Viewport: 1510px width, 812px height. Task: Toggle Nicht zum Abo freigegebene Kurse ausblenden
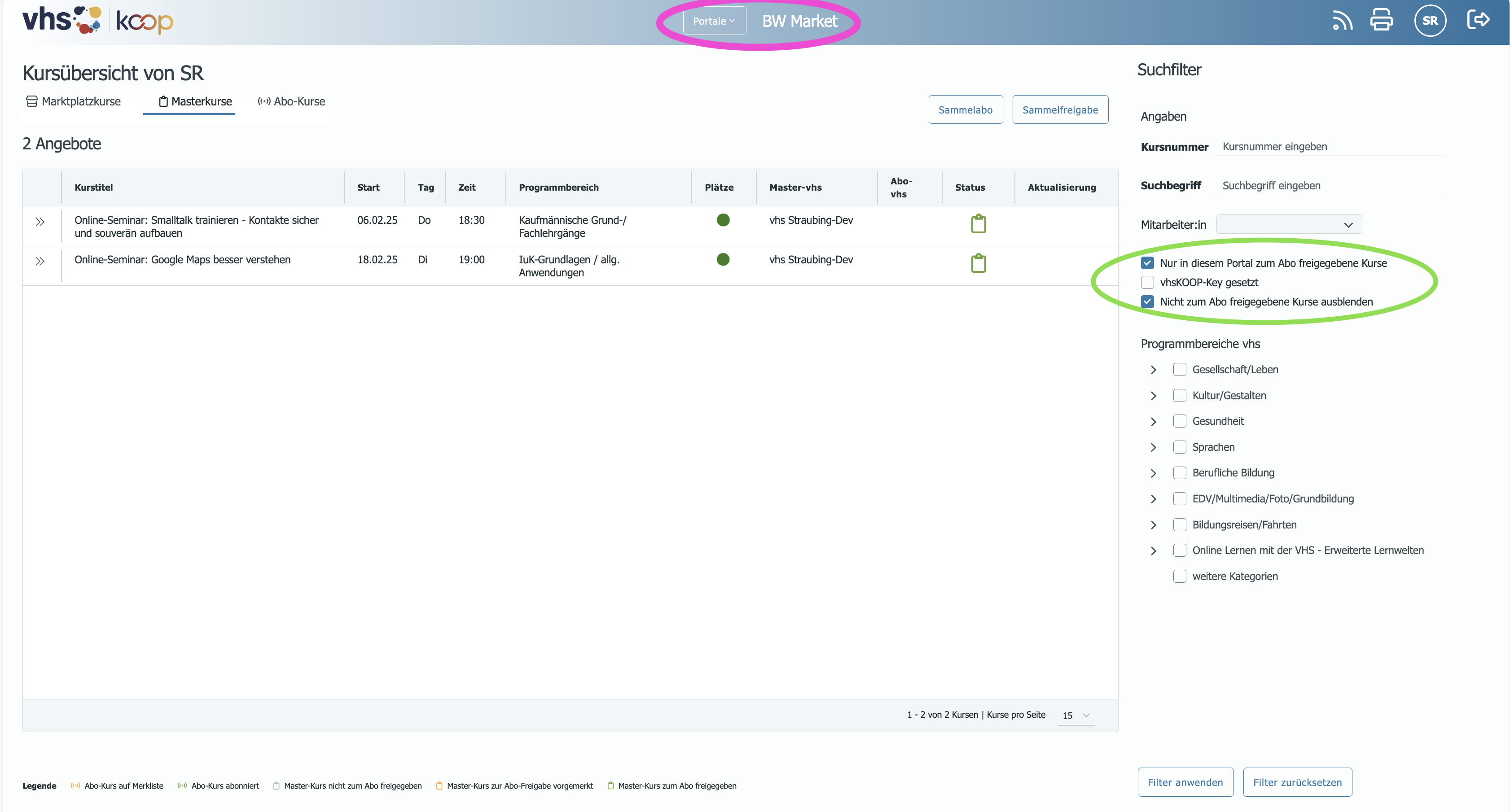tap(1147, 302)
